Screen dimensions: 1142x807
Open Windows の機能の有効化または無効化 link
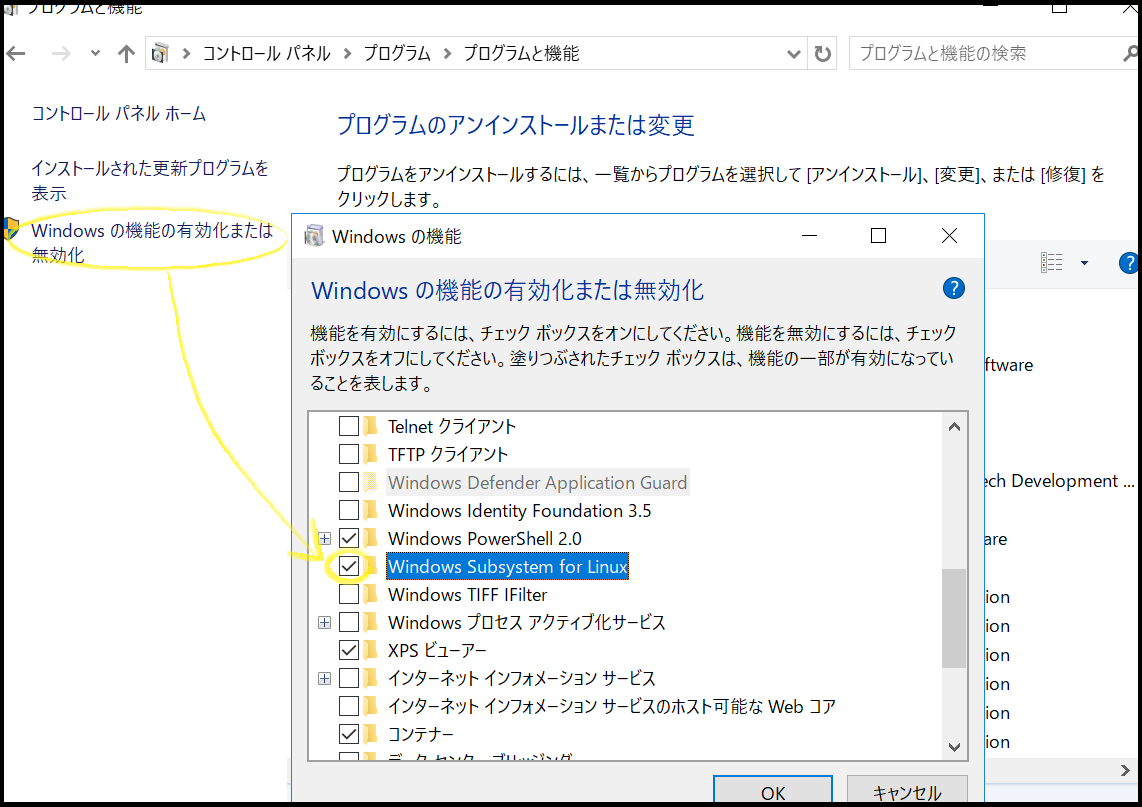coord(151,243)
